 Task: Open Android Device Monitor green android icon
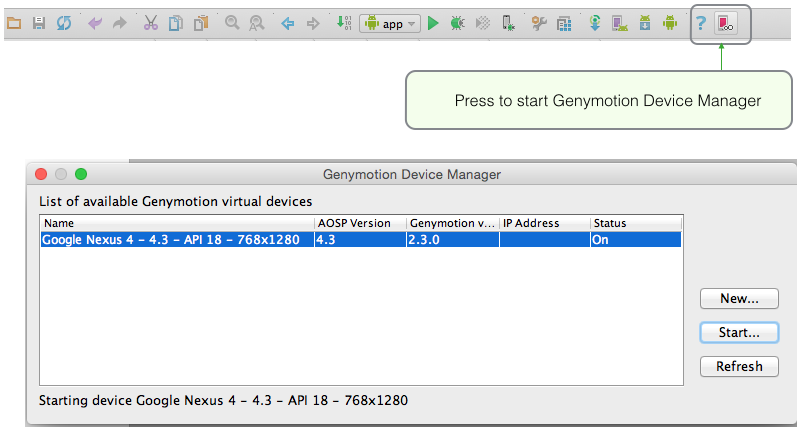(x=670, y=23)
